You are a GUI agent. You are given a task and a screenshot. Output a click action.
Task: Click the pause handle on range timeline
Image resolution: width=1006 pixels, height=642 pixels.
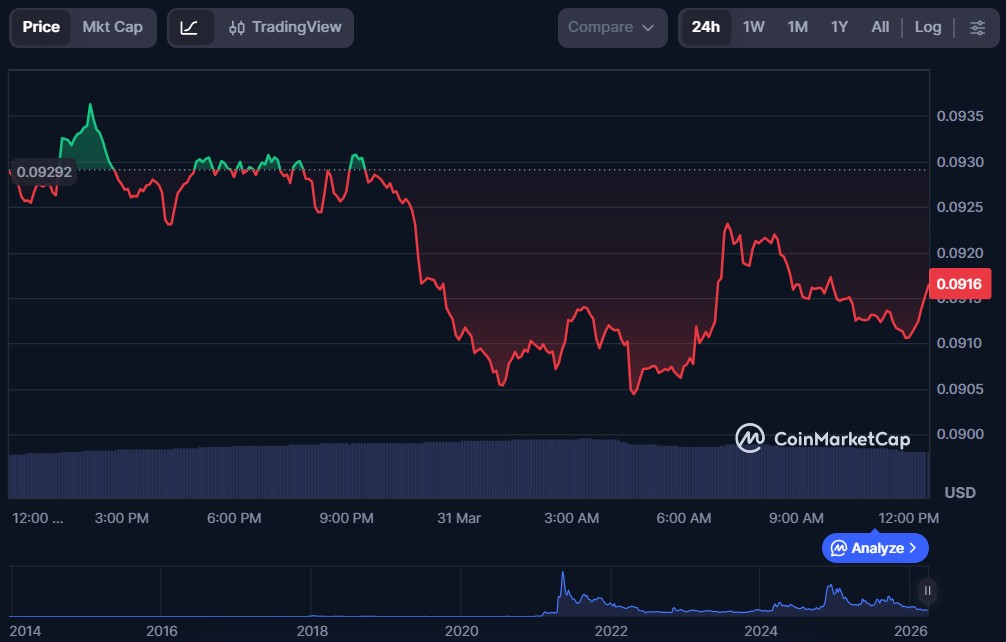tap(928, 590)
